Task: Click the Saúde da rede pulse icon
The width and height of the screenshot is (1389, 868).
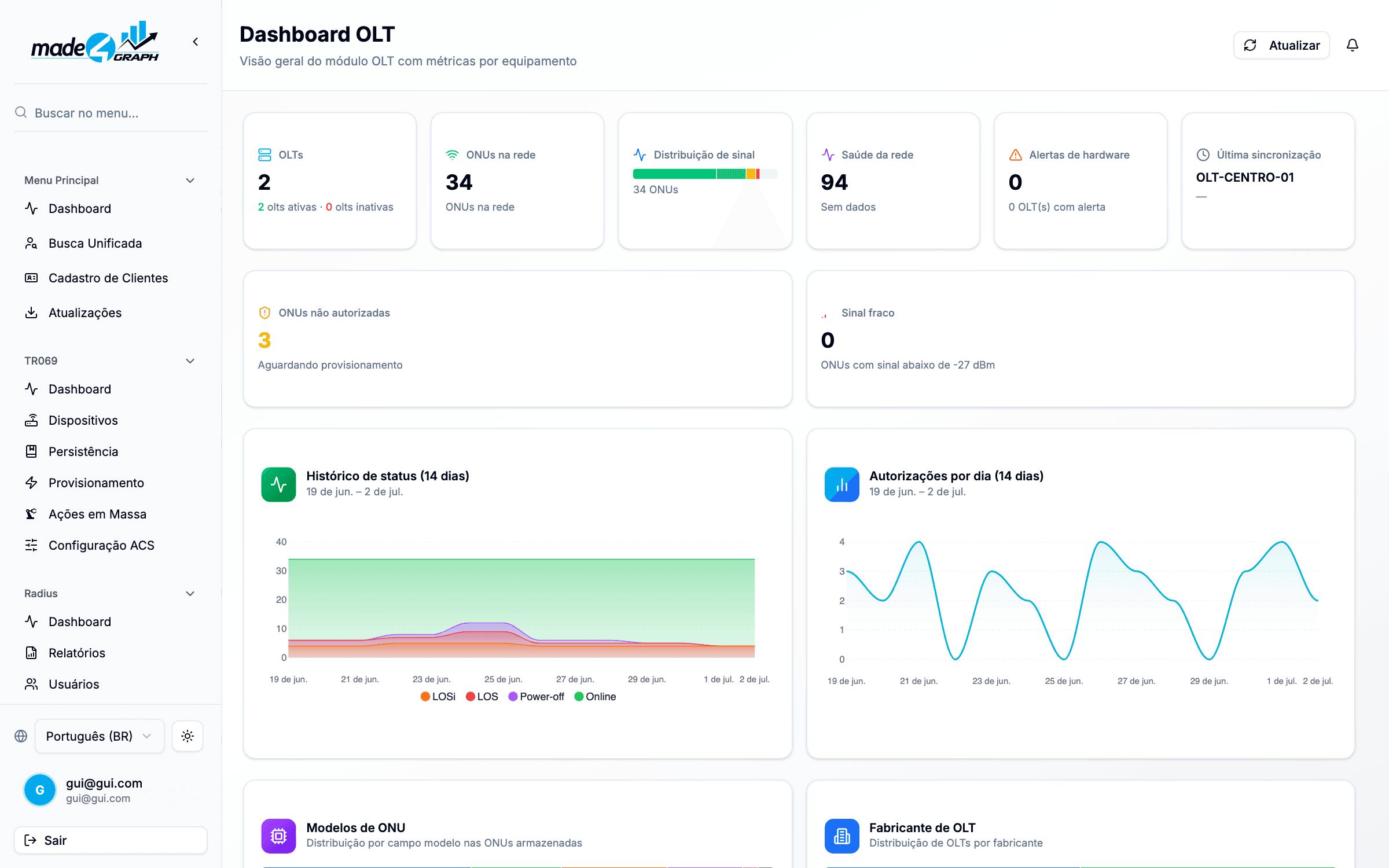Action: pos(828,155)
